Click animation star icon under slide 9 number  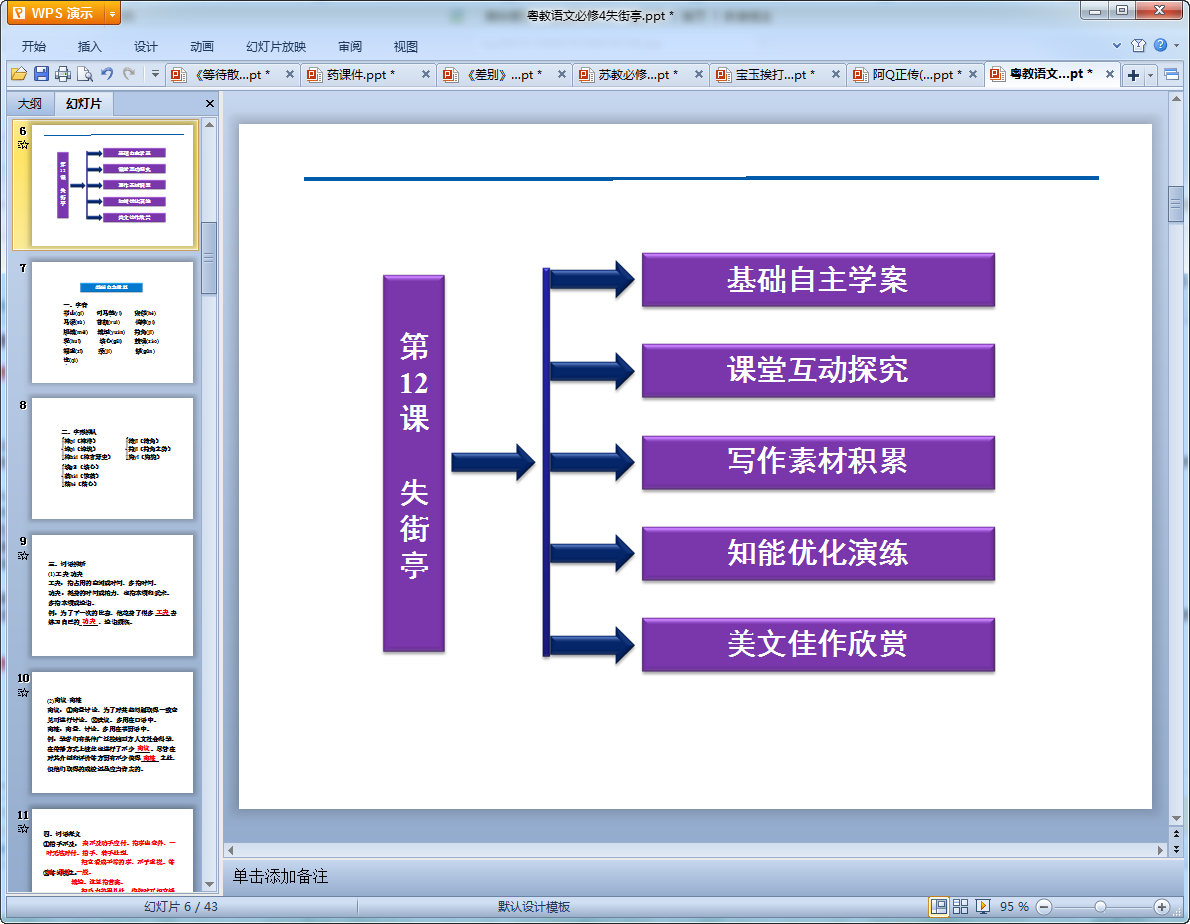click(23, 555)
